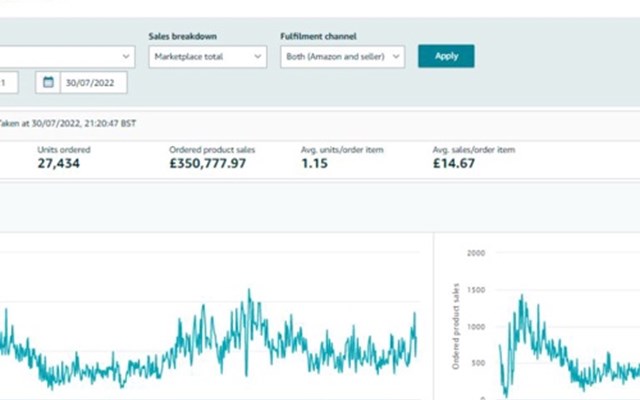The height and width of the screenshot is (400, 640).
Task: Open calendar icon beside 30/07/2022 date
Action: pos(48,82)
